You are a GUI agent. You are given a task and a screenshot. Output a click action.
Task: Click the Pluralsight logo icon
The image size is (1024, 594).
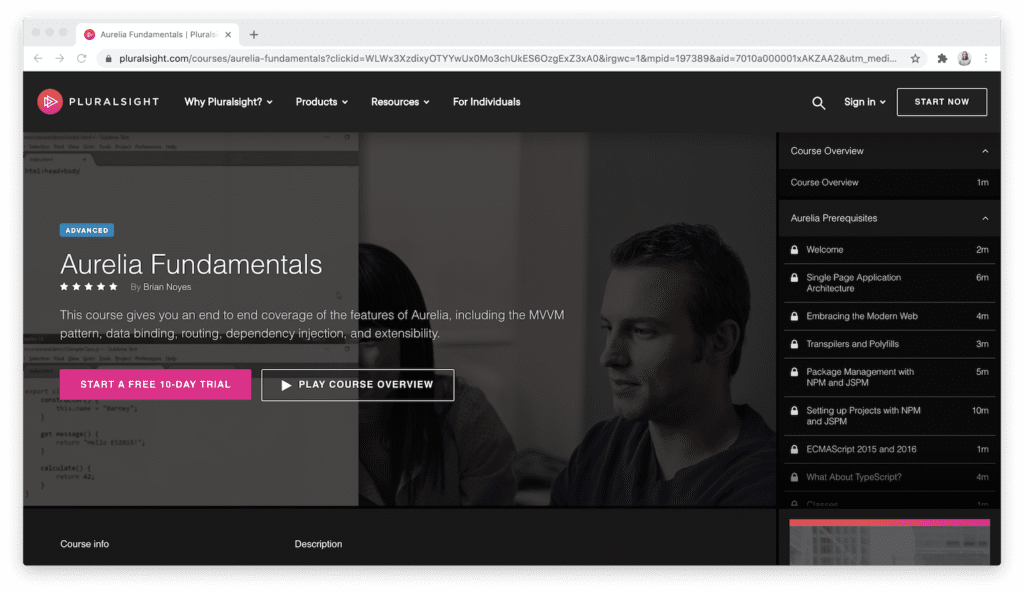(x=50, y=102)
